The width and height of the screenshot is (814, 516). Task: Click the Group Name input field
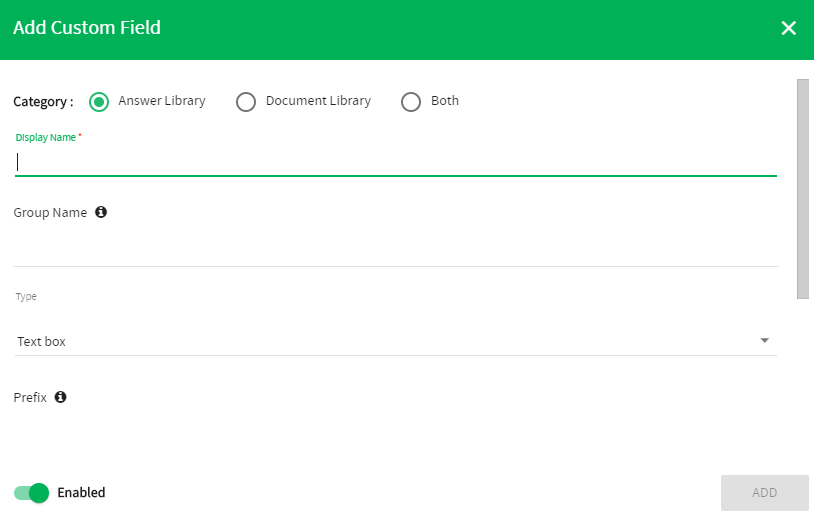(396, 248)
